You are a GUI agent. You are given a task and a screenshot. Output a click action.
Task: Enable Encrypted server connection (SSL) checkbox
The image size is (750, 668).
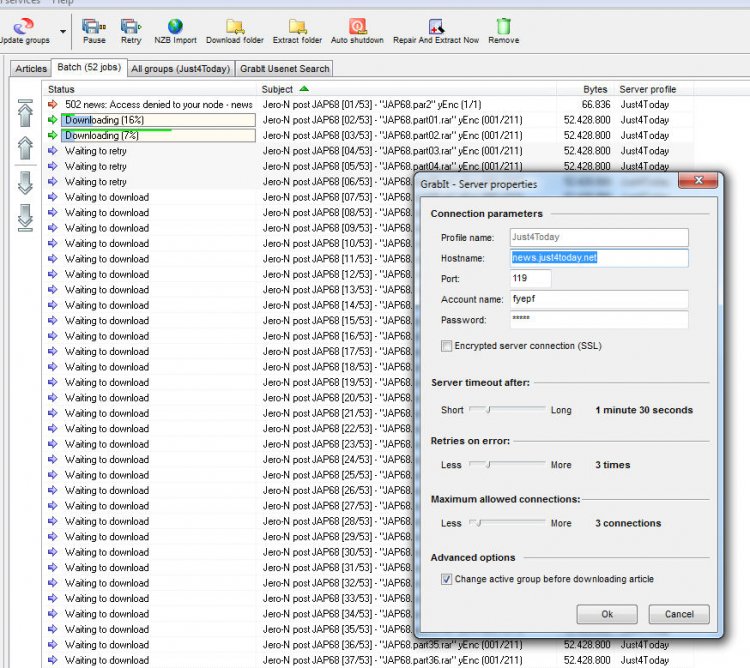tap(447, 346)
